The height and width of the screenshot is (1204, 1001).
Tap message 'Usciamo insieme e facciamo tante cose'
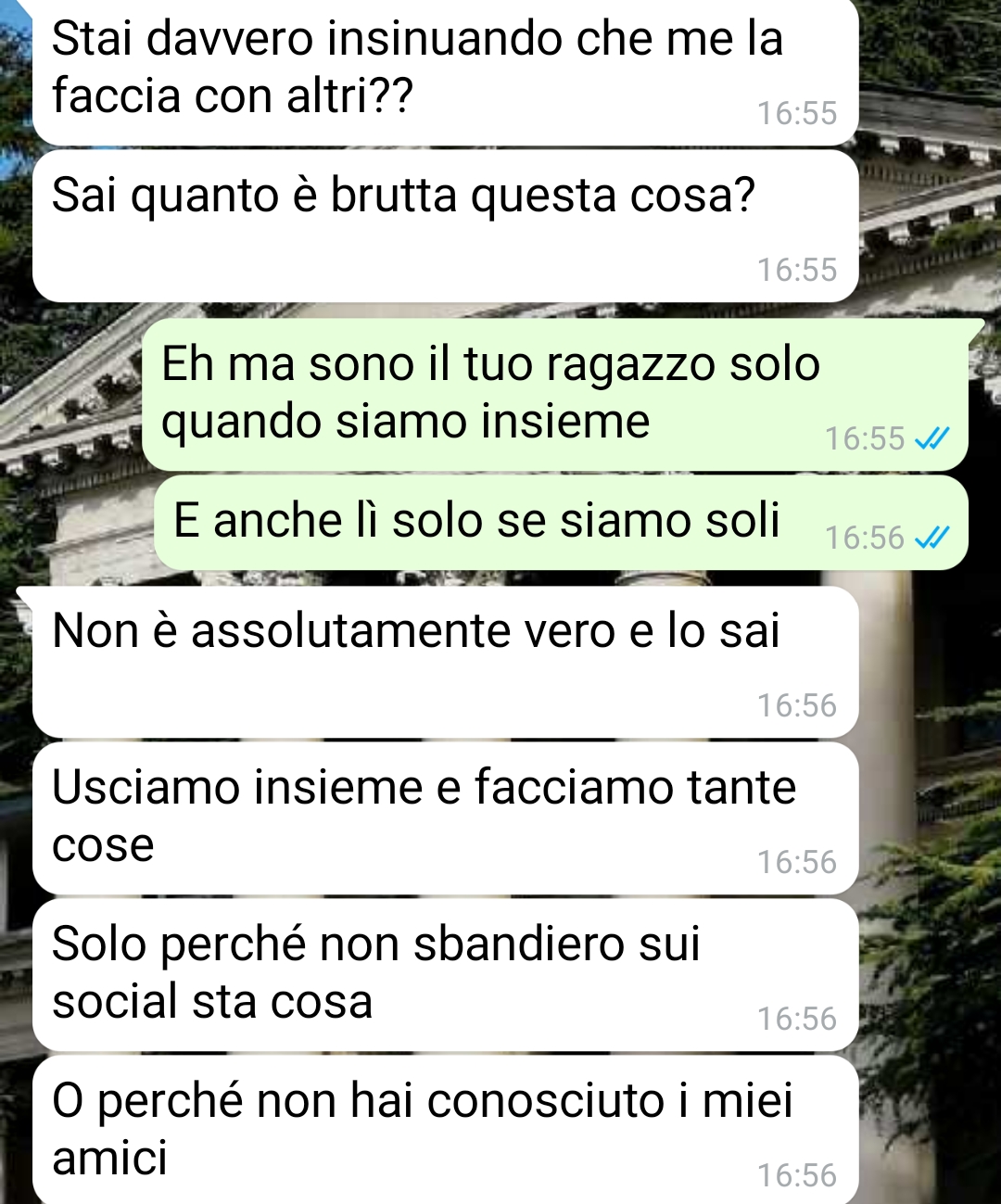point(446,818)
